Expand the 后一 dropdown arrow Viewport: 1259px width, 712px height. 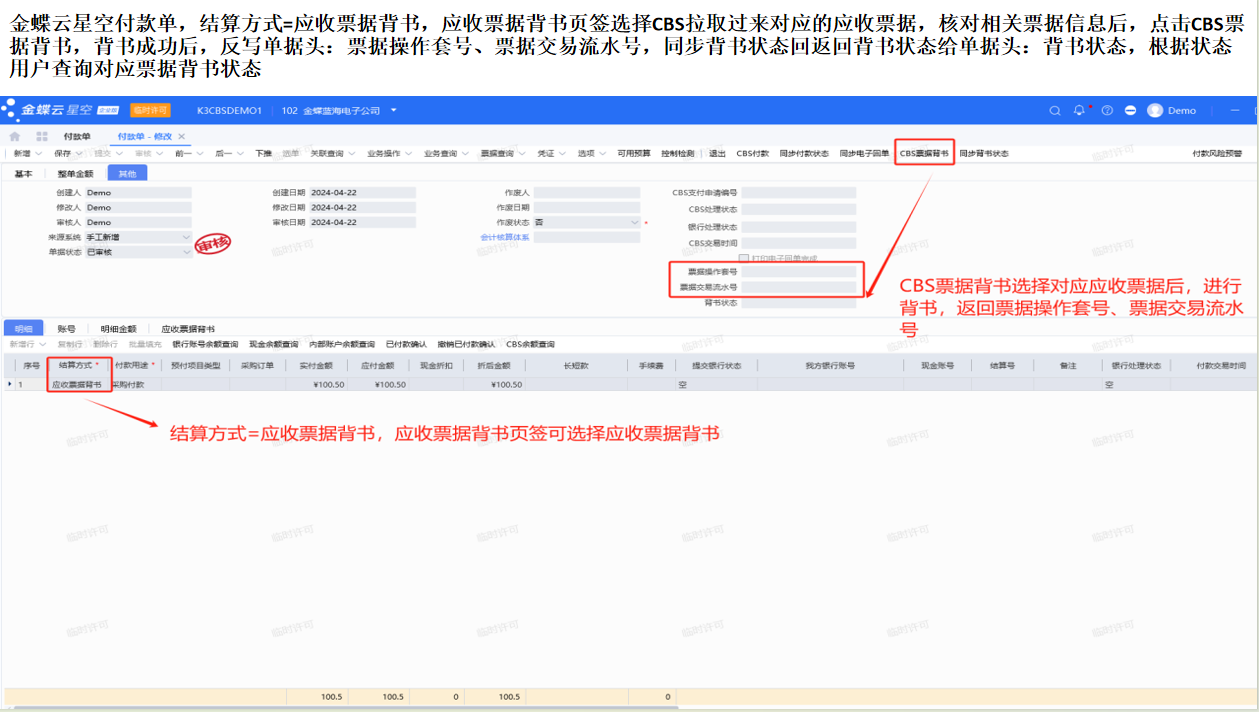pyautogui.click(x=241, y=153)
